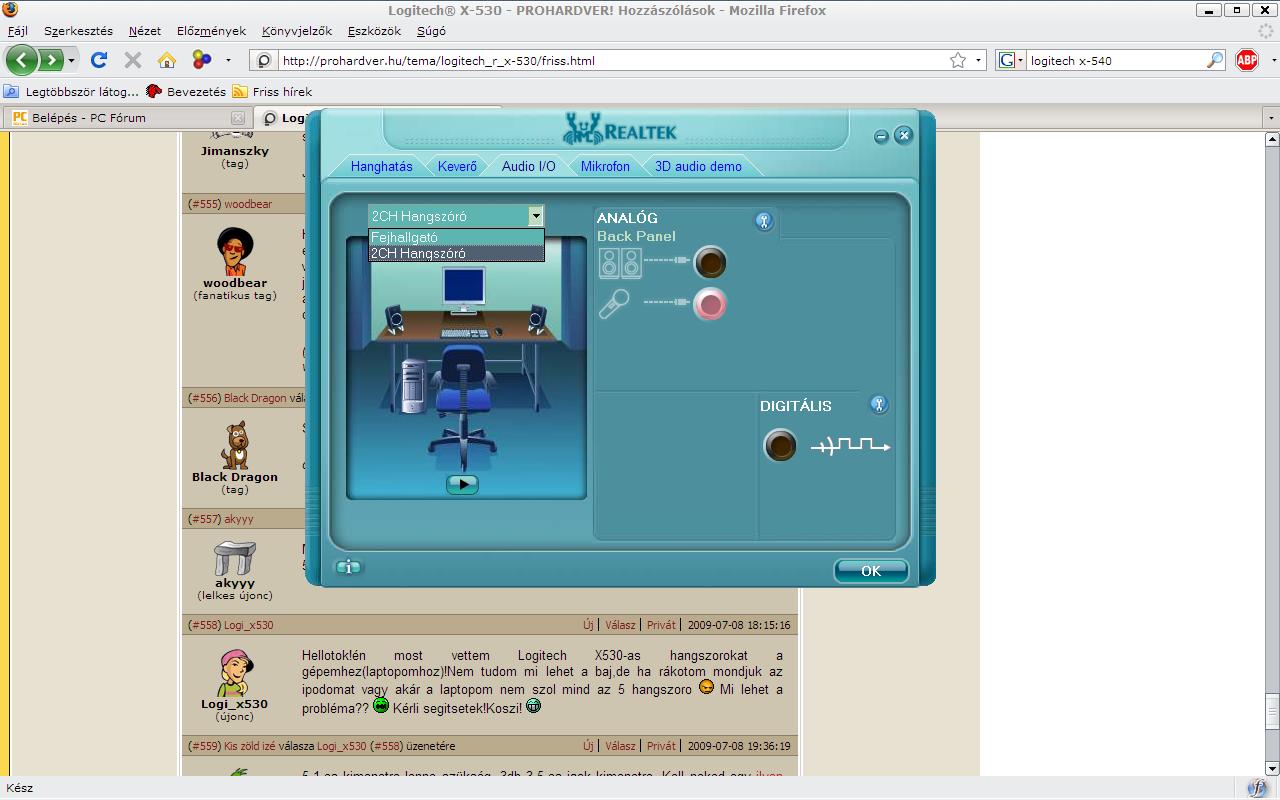The image size is (1280, 800).
Task: Click the Realtek DIGITÁLIS settings icon
Action: pos(879,404)
